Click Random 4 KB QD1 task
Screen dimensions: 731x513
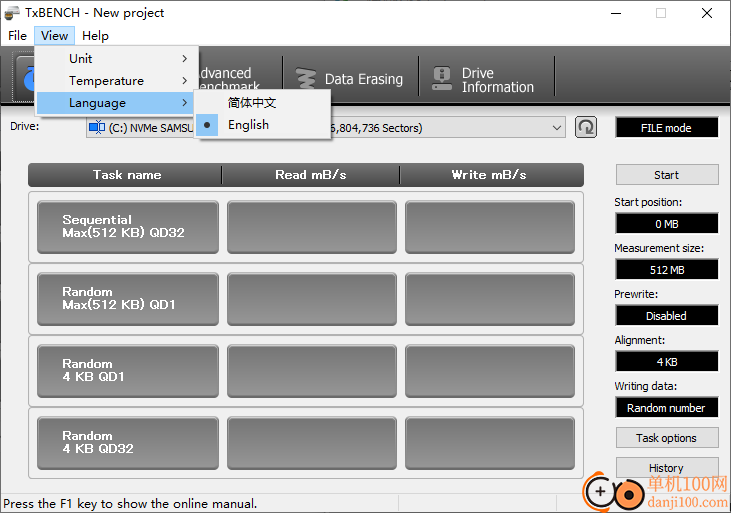pos(128,371)
